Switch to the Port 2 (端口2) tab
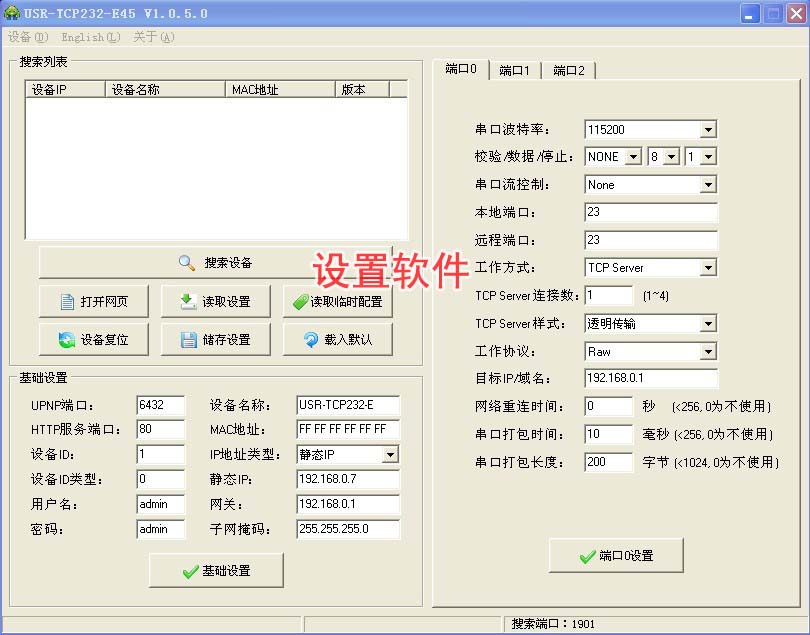810x635 pixels. coord(569,70)
